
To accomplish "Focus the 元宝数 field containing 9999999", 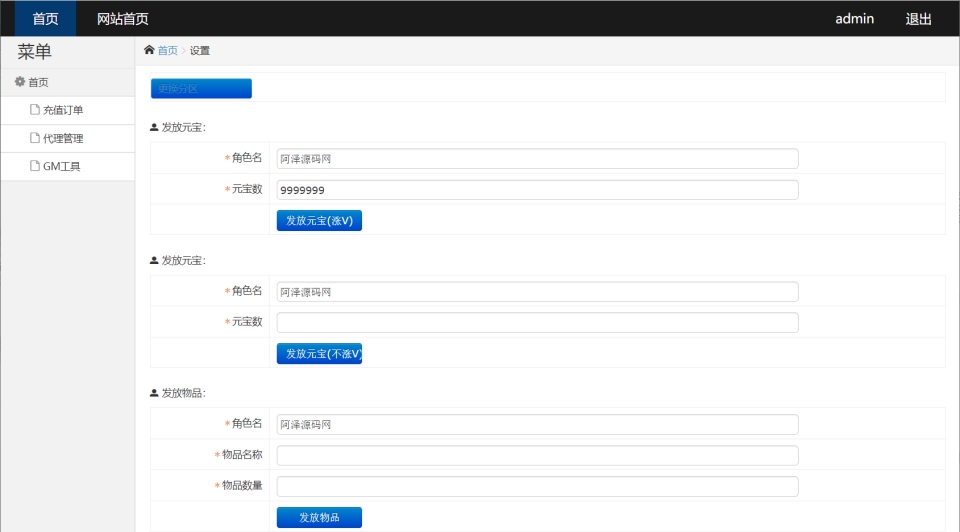I will (x=537, y=190).
